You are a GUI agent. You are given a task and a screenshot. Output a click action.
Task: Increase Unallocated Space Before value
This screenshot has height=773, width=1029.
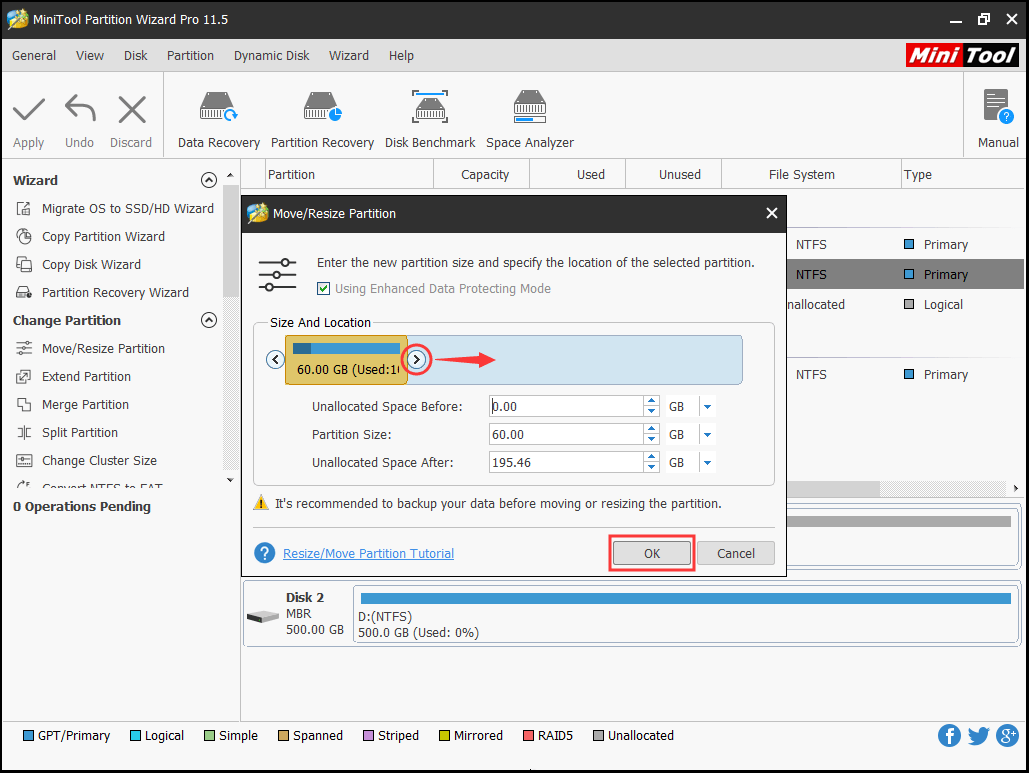651,402
